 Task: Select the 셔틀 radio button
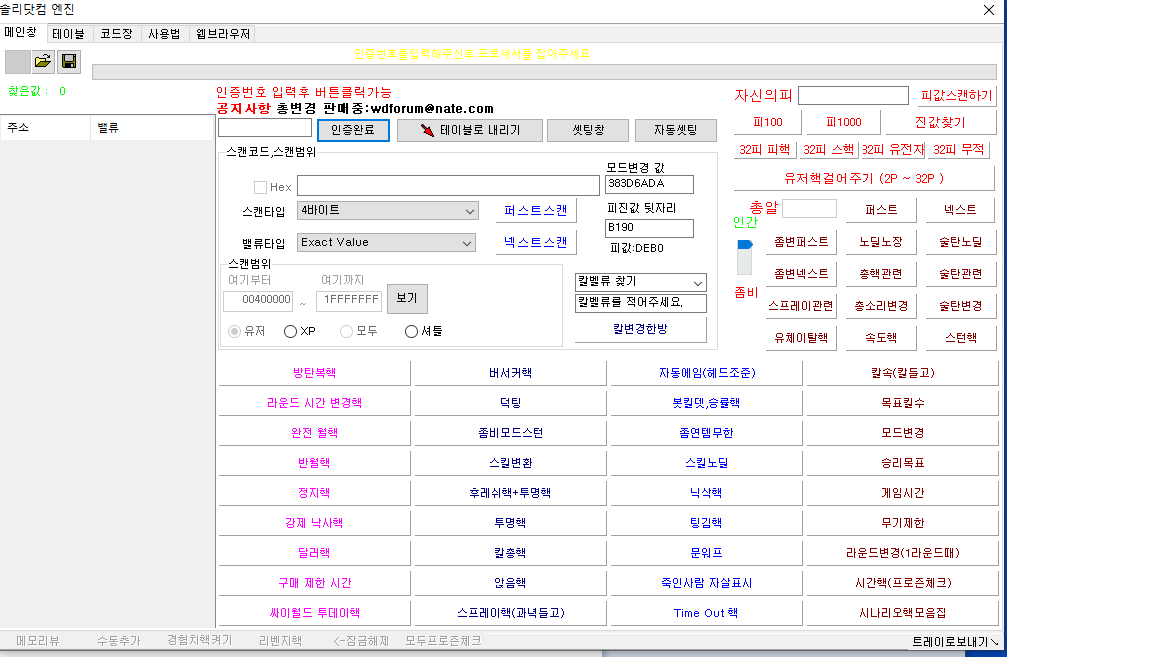click(411, 331)
